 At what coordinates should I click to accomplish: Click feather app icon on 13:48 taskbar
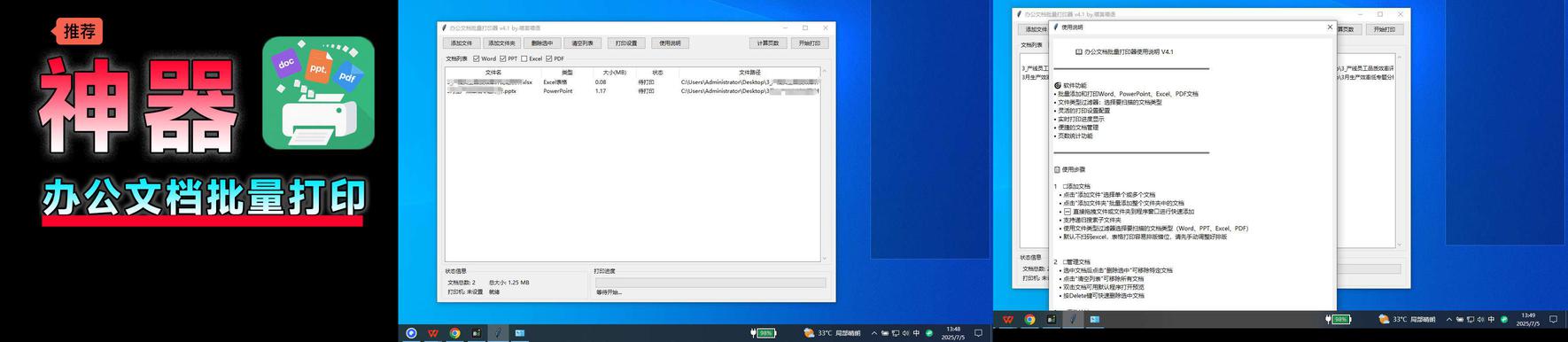pos(498,333)
